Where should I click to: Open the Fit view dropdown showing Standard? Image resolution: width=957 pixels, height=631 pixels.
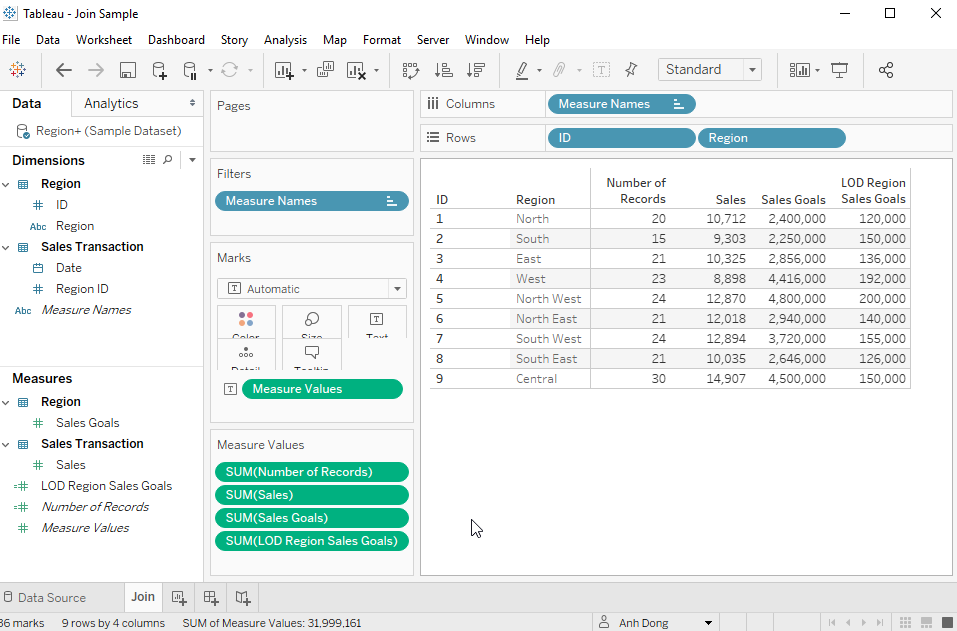pyautogui.click(x=747, y=69)
